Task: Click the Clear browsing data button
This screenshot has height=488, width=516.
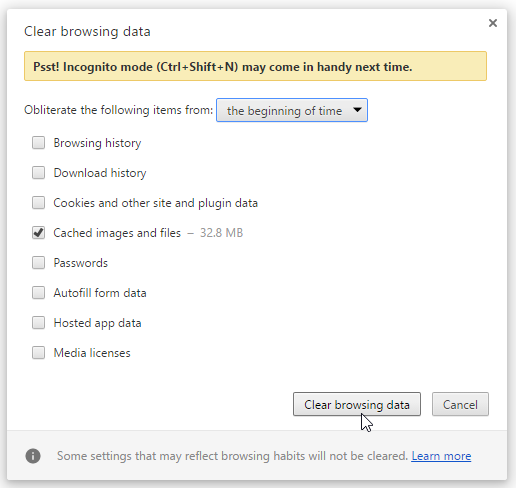Action: [x=357, y=404]
